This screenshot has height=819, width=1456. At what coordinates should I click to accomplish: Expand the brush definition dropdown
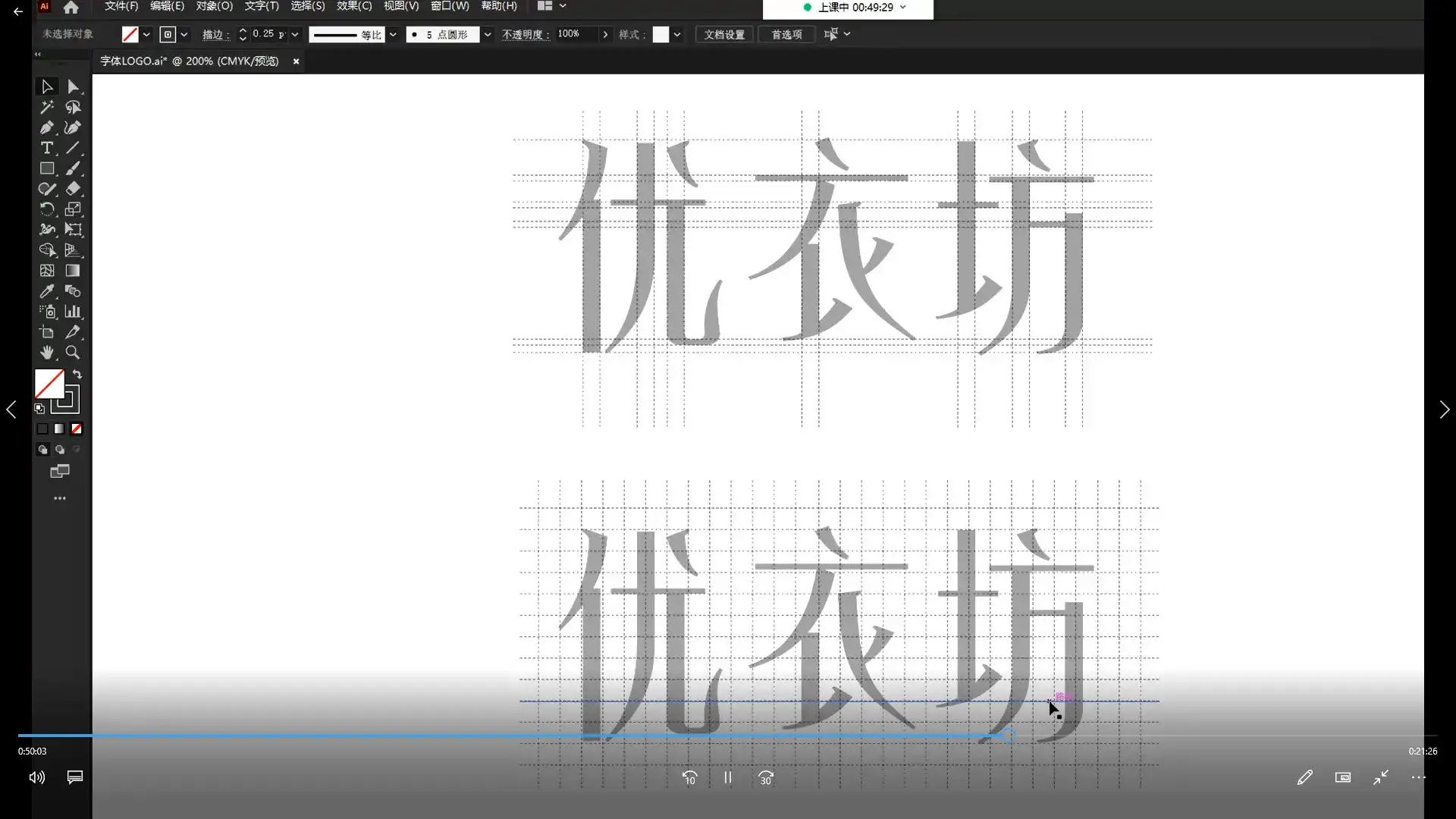488,34
